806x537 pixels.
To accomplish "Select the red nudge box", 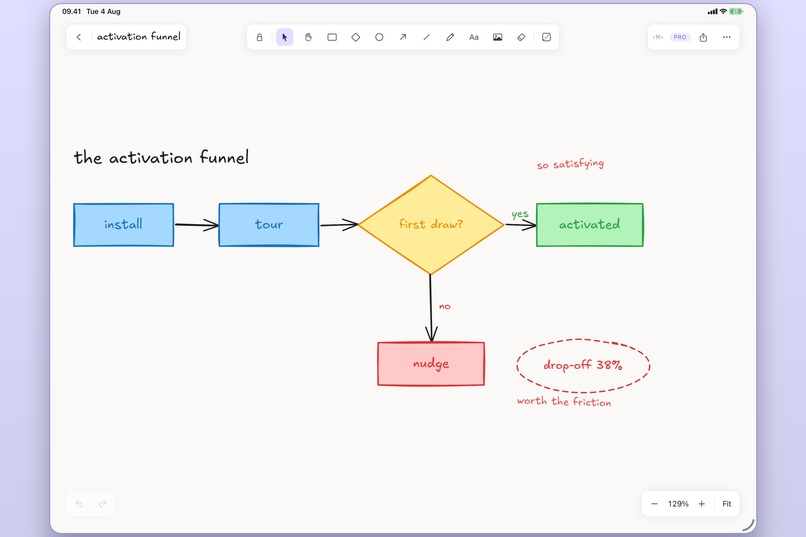I will [431, 363].
